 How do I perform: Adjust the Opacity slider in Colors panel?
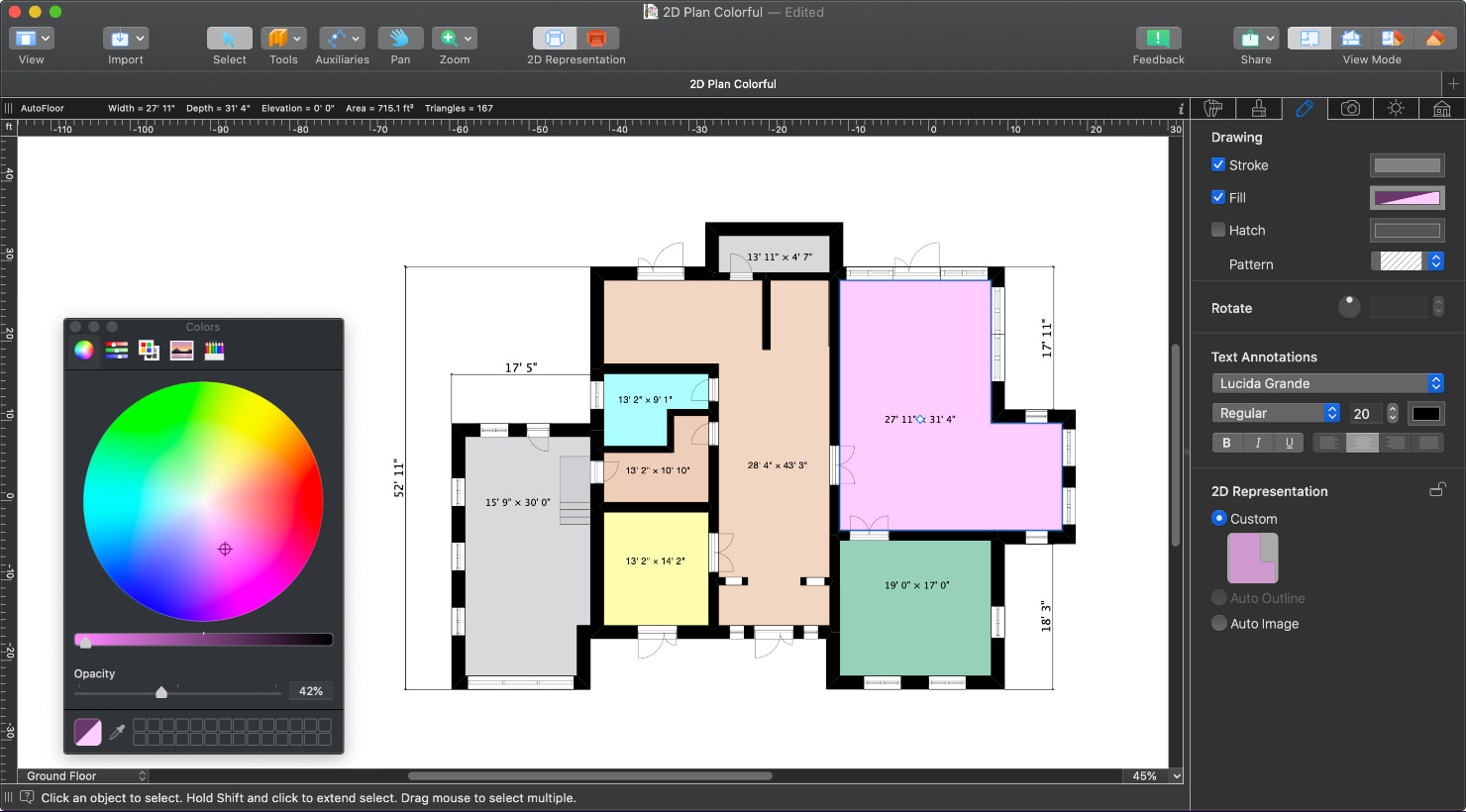click(161, 692)
